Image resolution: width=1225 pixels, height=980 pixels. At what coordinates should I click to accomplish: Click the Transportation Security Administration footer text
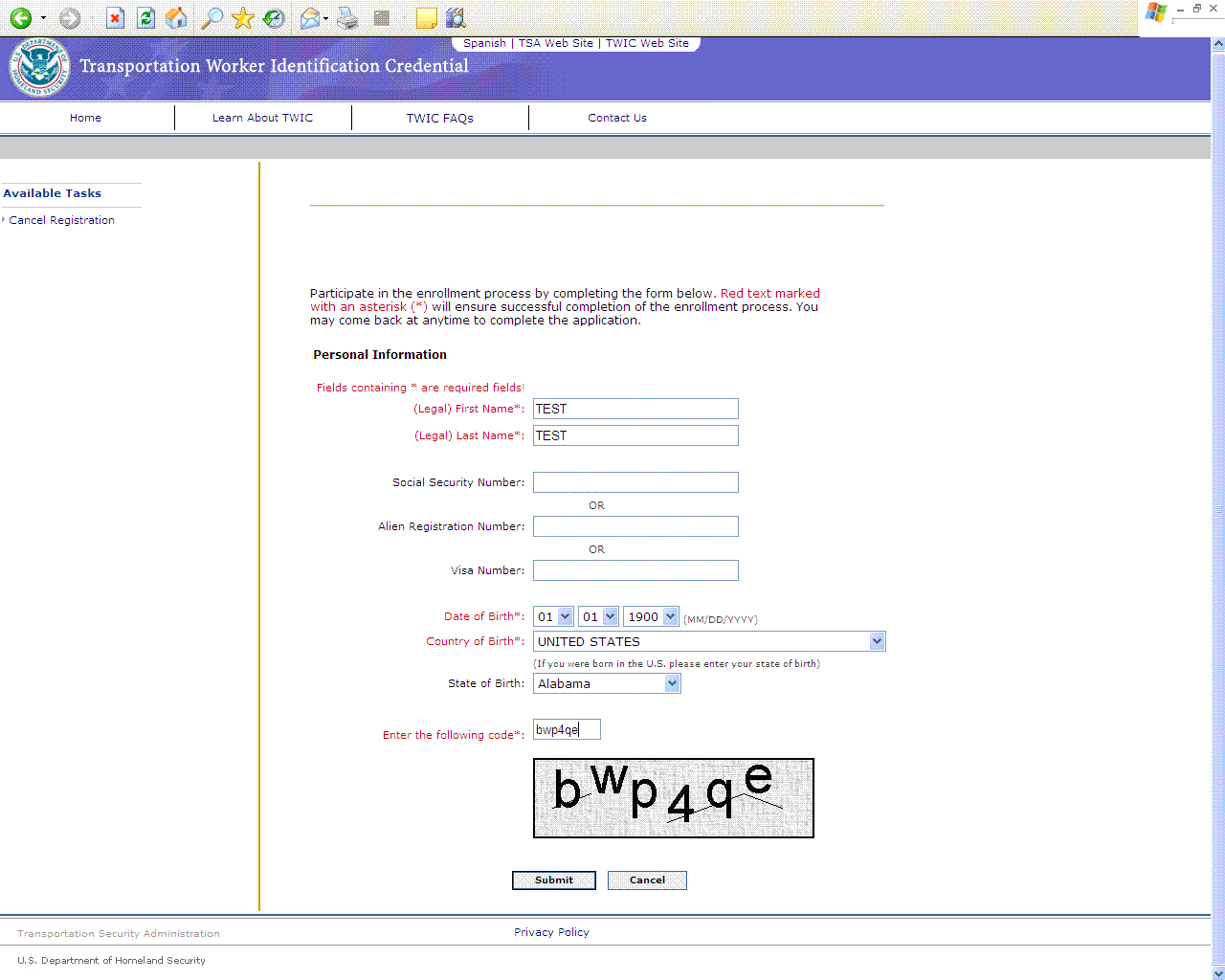pyautogui.click(x=119, y=934)
